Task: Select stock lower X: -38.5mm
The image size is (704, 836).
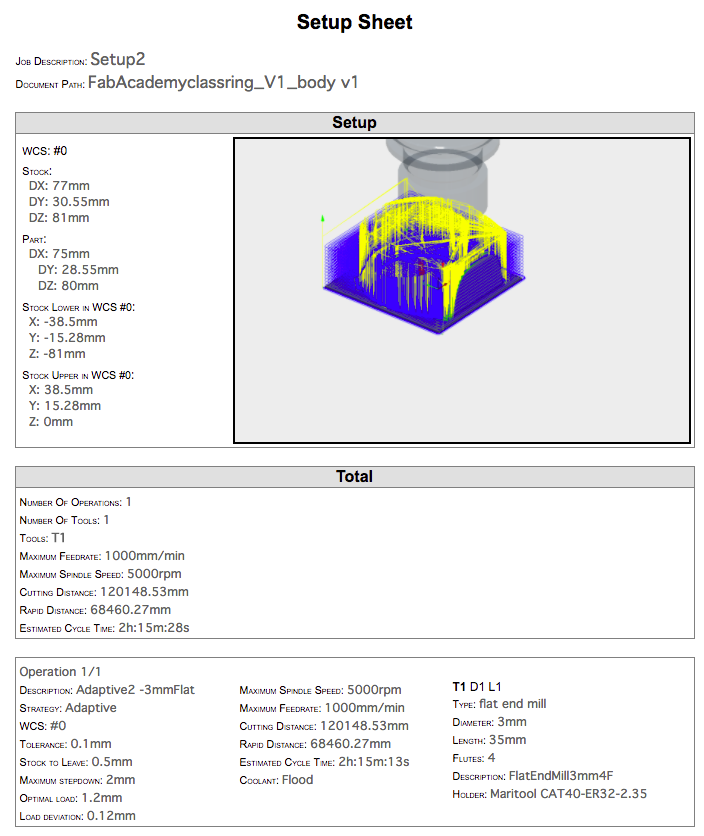Action: click(63, 321)
